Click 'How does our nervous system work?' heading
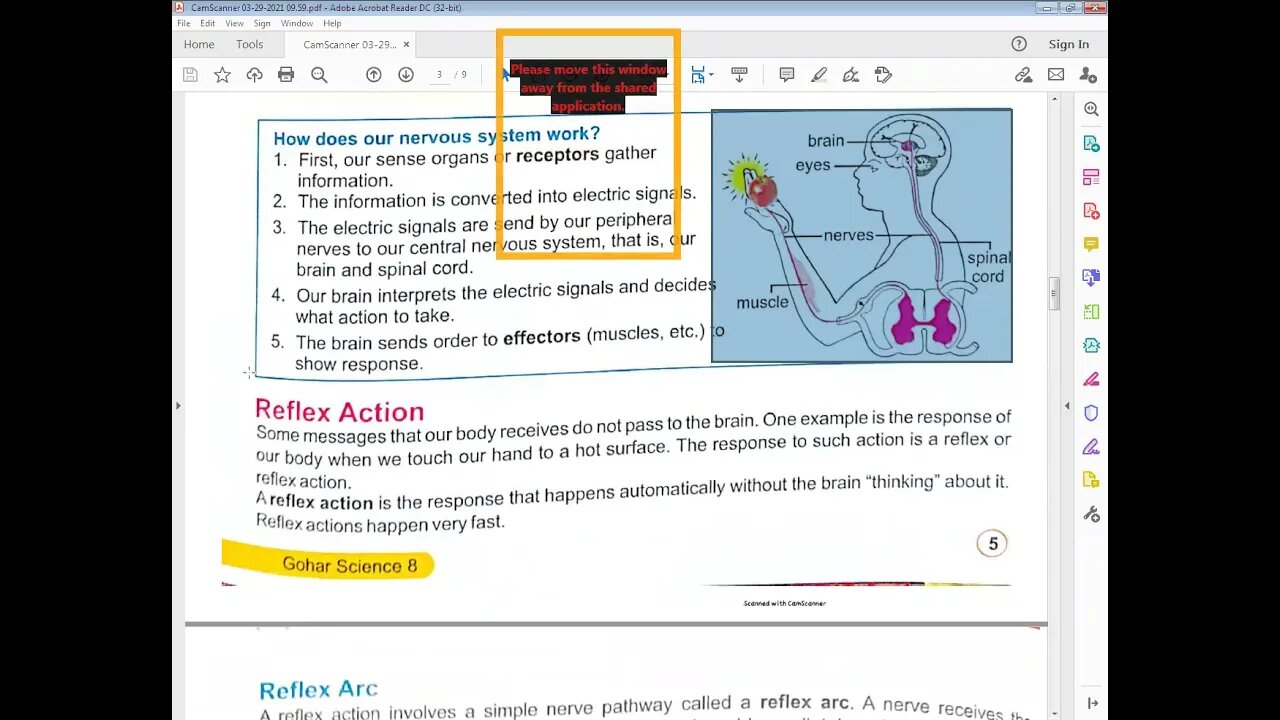The height and width of the screenshot is (720, 1280). click(437, 136)
